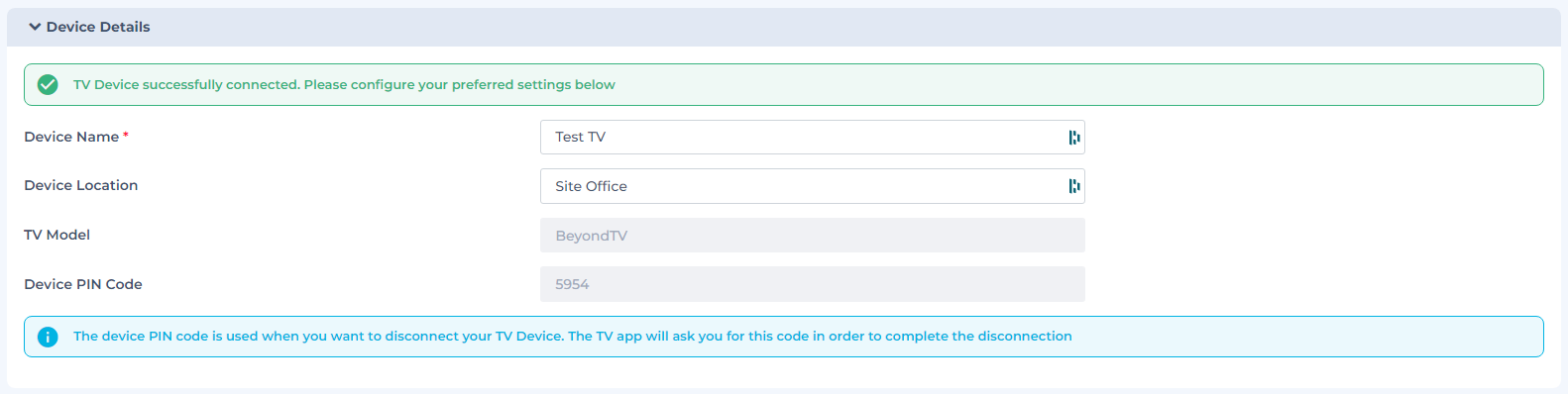Click the green success checkmark icon
1568x394 pixels.
48,85
